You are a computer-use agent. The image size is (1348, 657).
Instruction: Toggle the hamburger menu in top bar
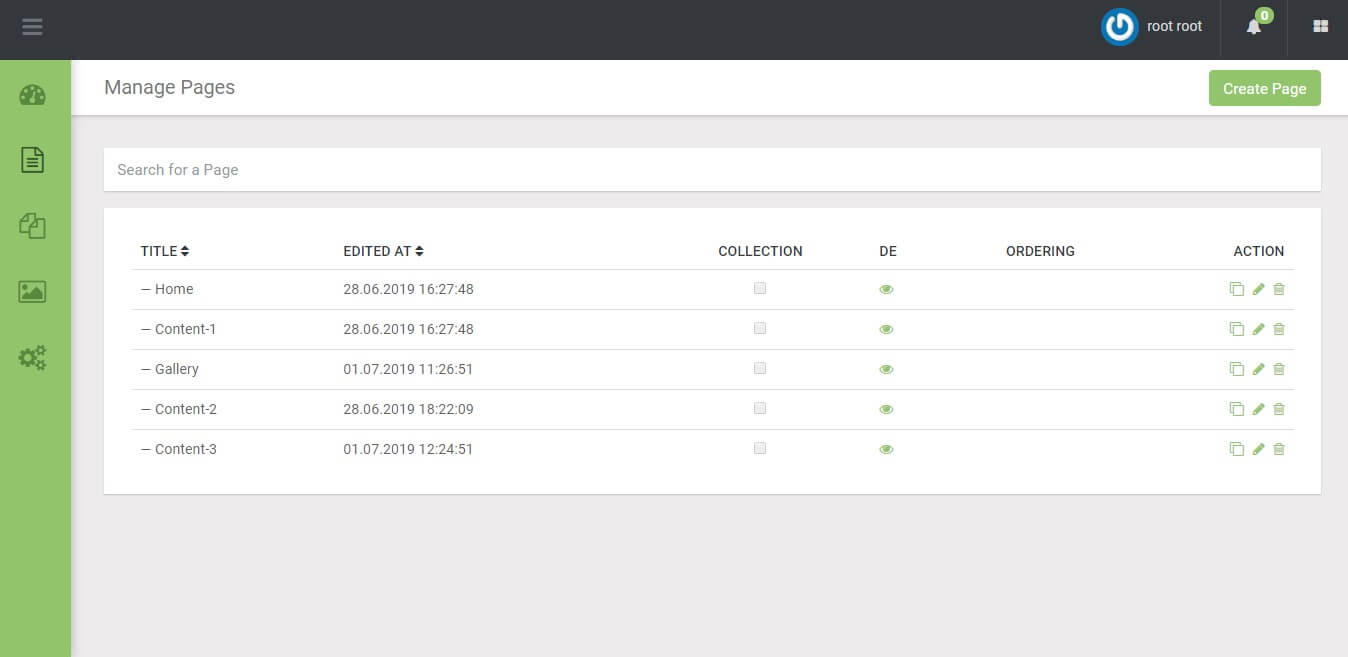32,27
